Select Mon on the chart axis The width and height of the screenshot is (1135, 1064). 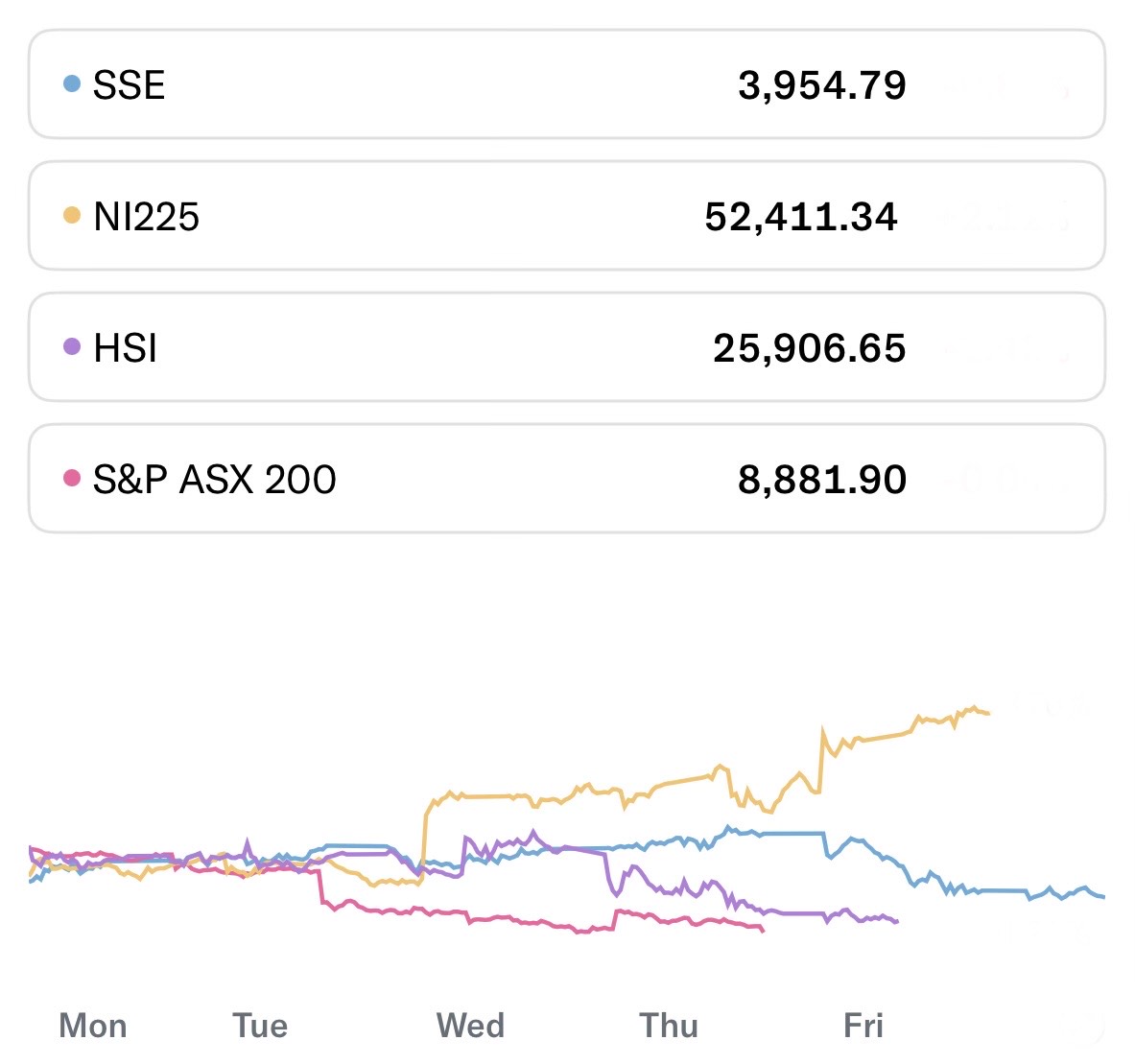[93, 1026]
